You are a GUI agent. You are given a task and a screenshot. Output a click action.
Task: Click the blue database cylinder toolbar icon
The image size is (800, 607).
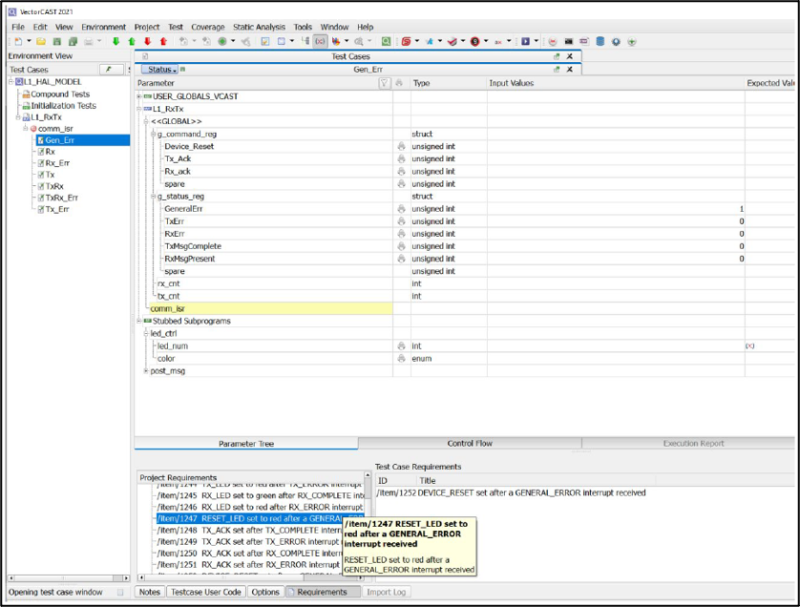[x=600, y=41]
